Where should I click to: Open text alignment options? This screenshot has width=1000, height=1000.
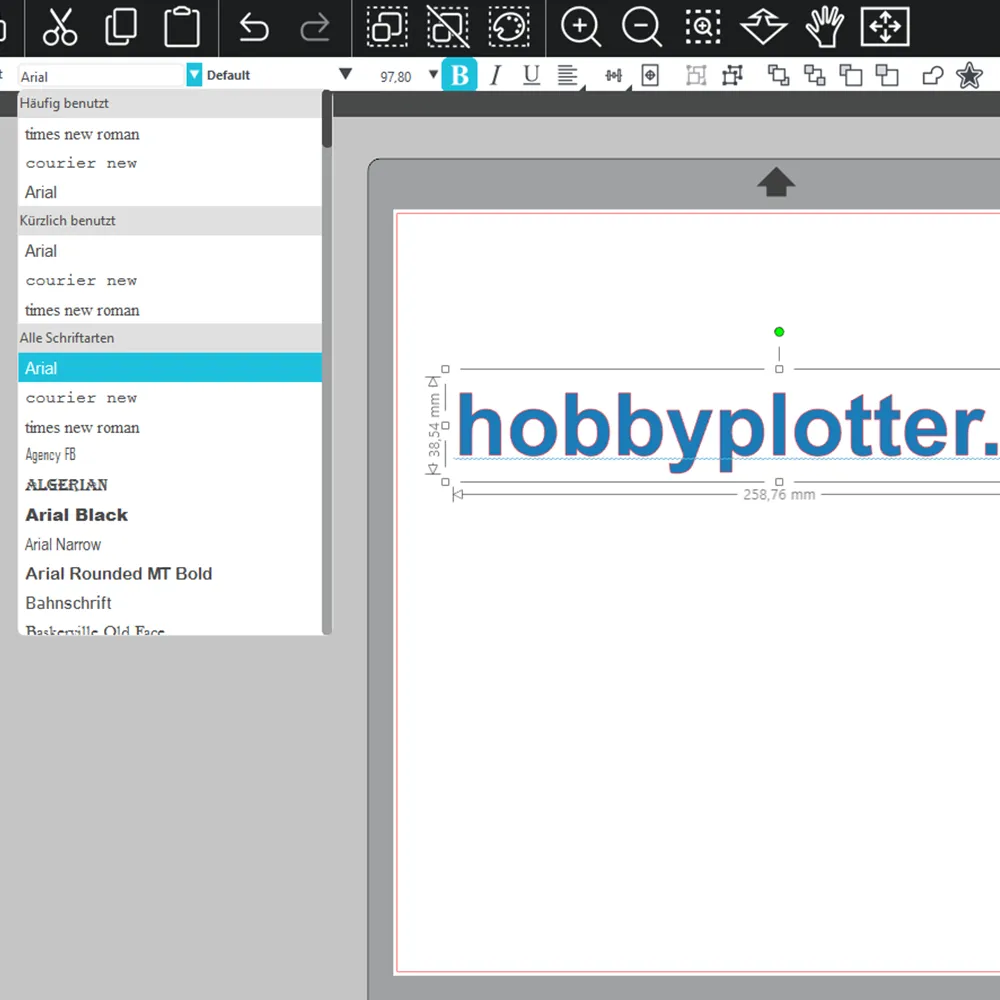pyautogui.click(x=568, y=76)
